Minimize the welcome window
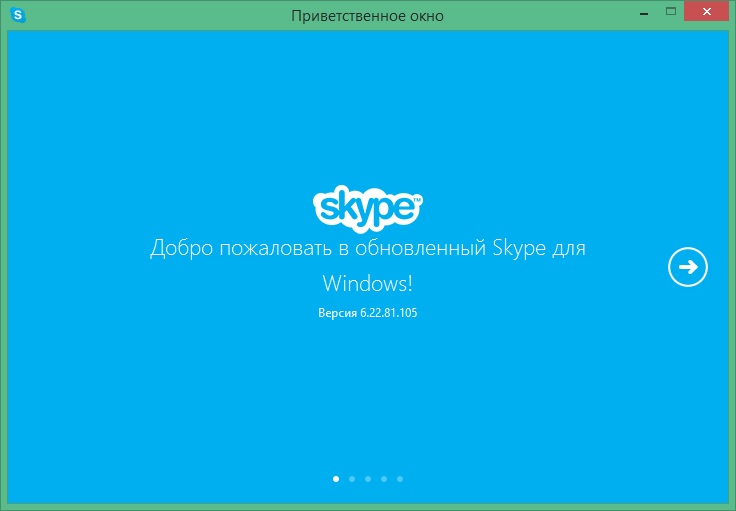This screenshot has height=511, width=736. point(644,12)
